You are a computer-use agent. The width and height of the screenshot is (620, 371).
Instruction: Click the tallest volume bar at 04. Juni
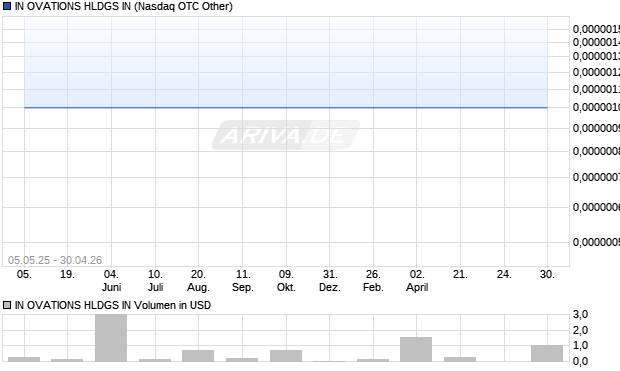pyautogui.click(x=111, y=338)
